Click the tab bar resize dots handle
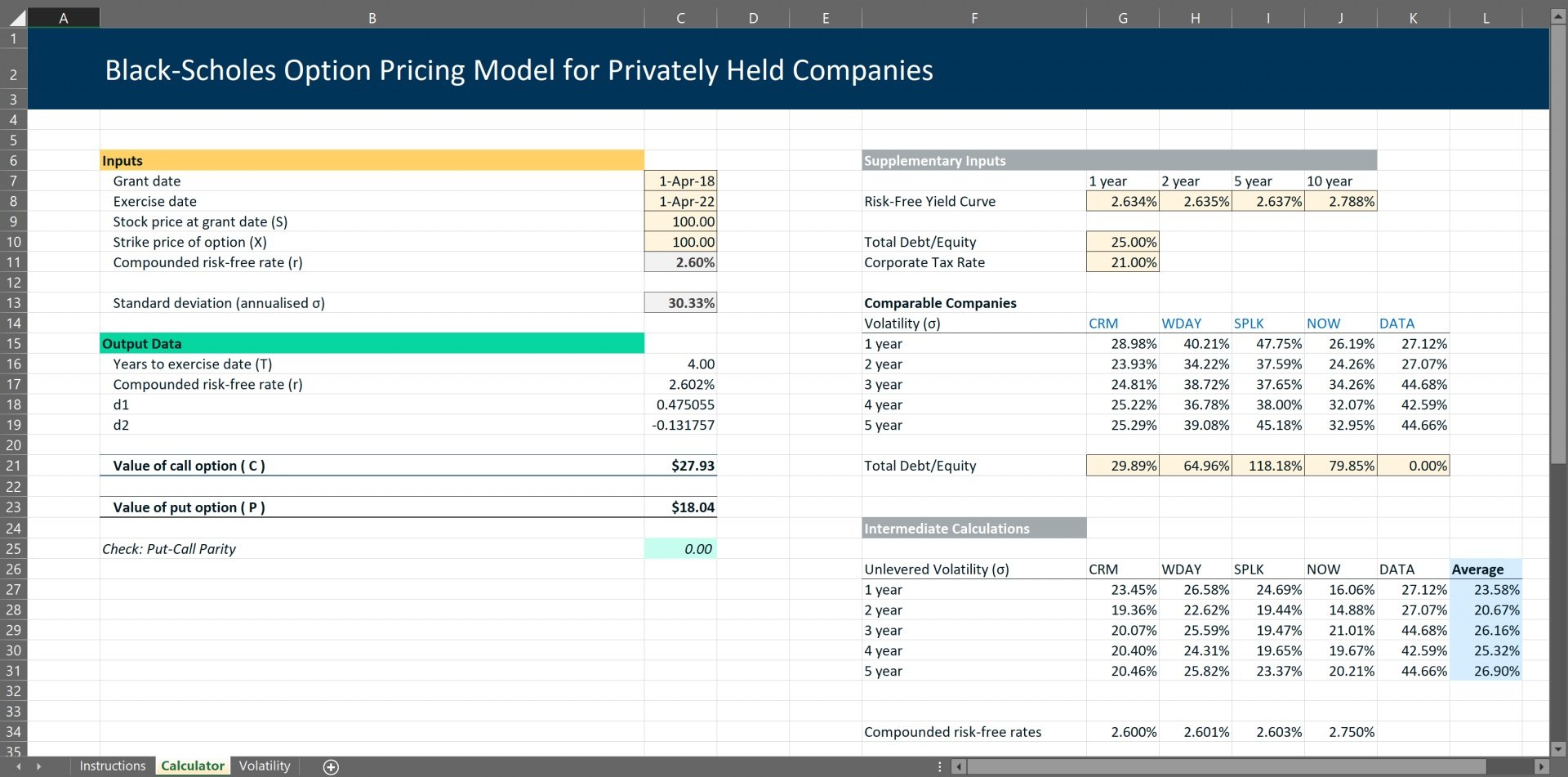Image resolution: width=1568 pixels, height=777 pixels. (x=940, y=766)
